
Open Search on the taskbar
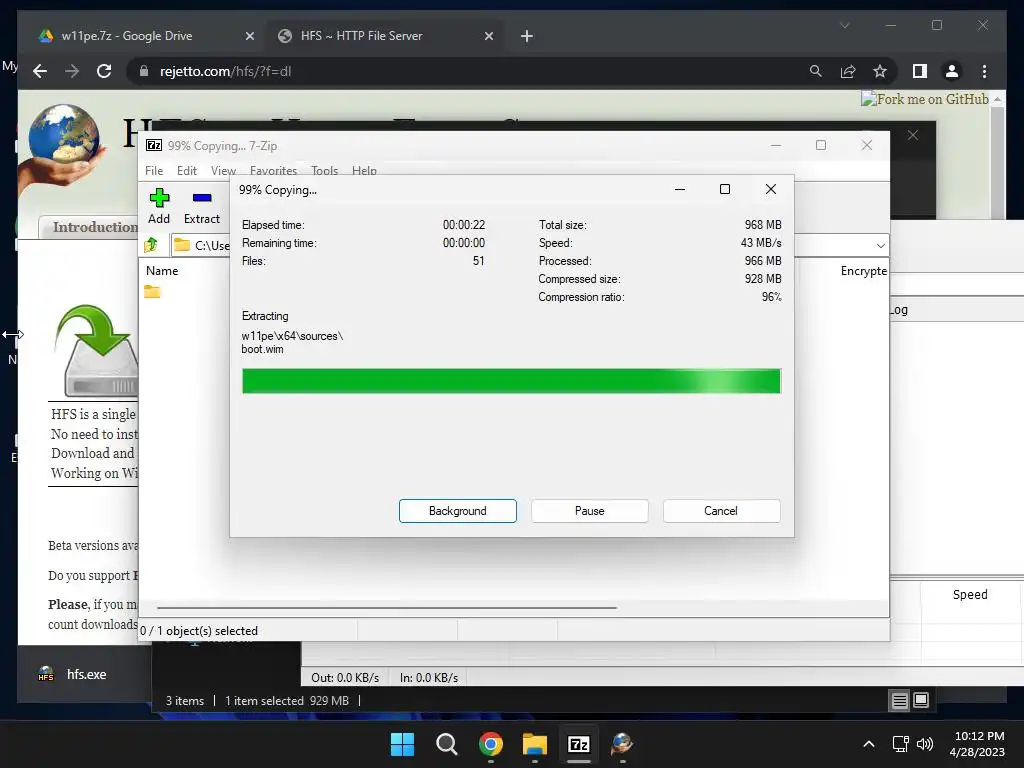pyautogui.click(x=447, y=744)
